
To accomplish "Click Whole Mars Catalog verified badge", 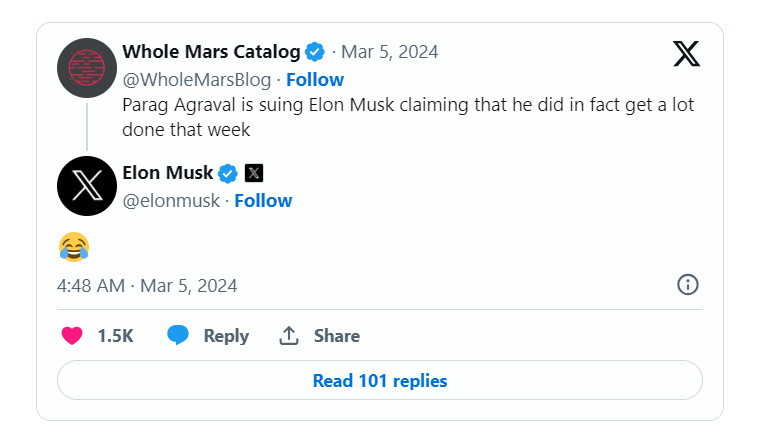I will 315,52.
